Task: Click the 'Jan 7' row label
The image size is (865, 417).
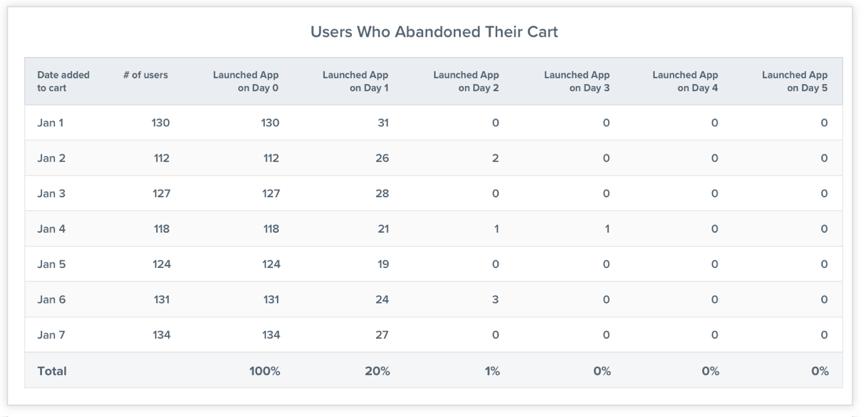Action: (51, 335)
